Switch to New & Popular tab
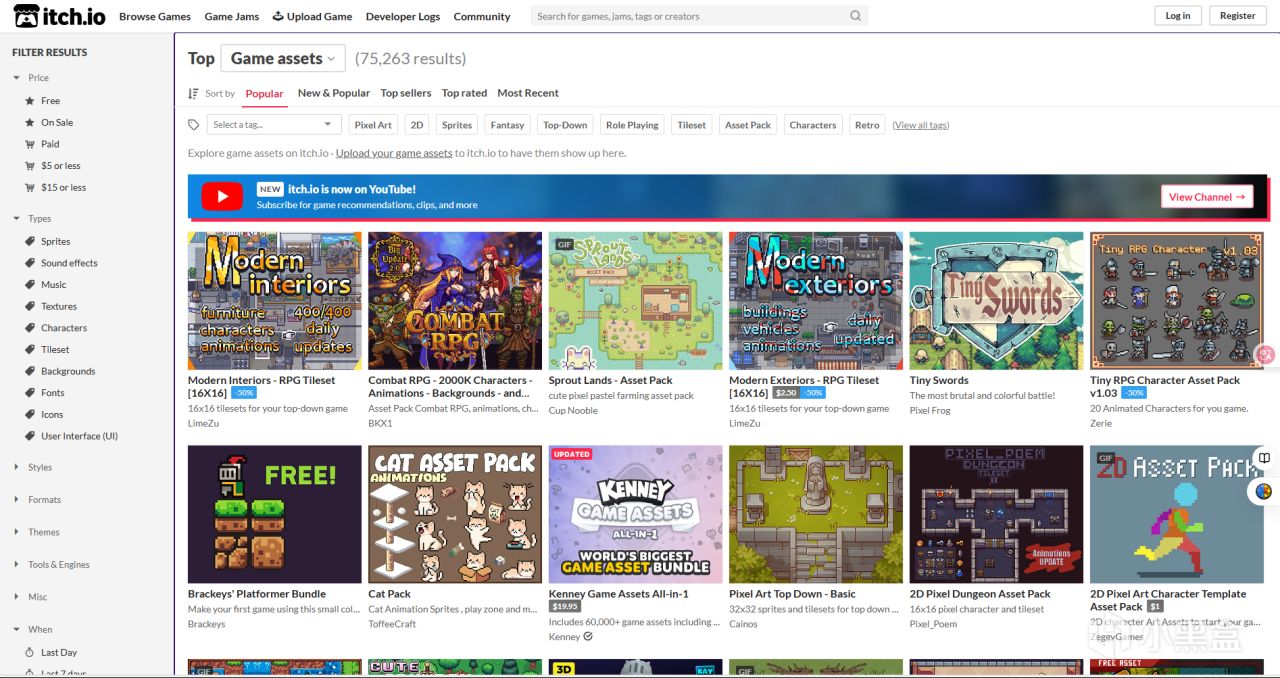This screenshot has height=678, width=1280. (x=334, y=93)
